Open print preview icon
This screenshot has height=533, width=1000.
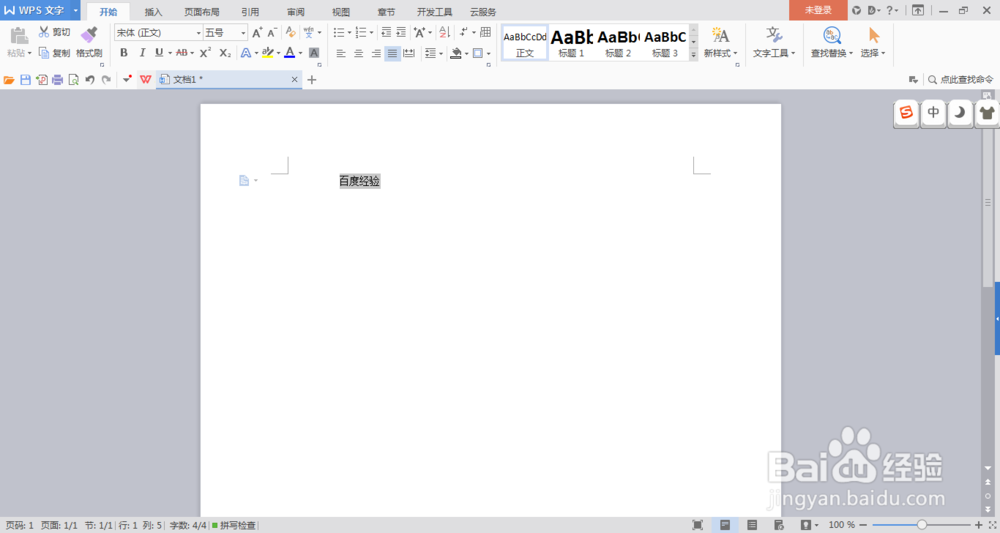(x=74, y=80)
